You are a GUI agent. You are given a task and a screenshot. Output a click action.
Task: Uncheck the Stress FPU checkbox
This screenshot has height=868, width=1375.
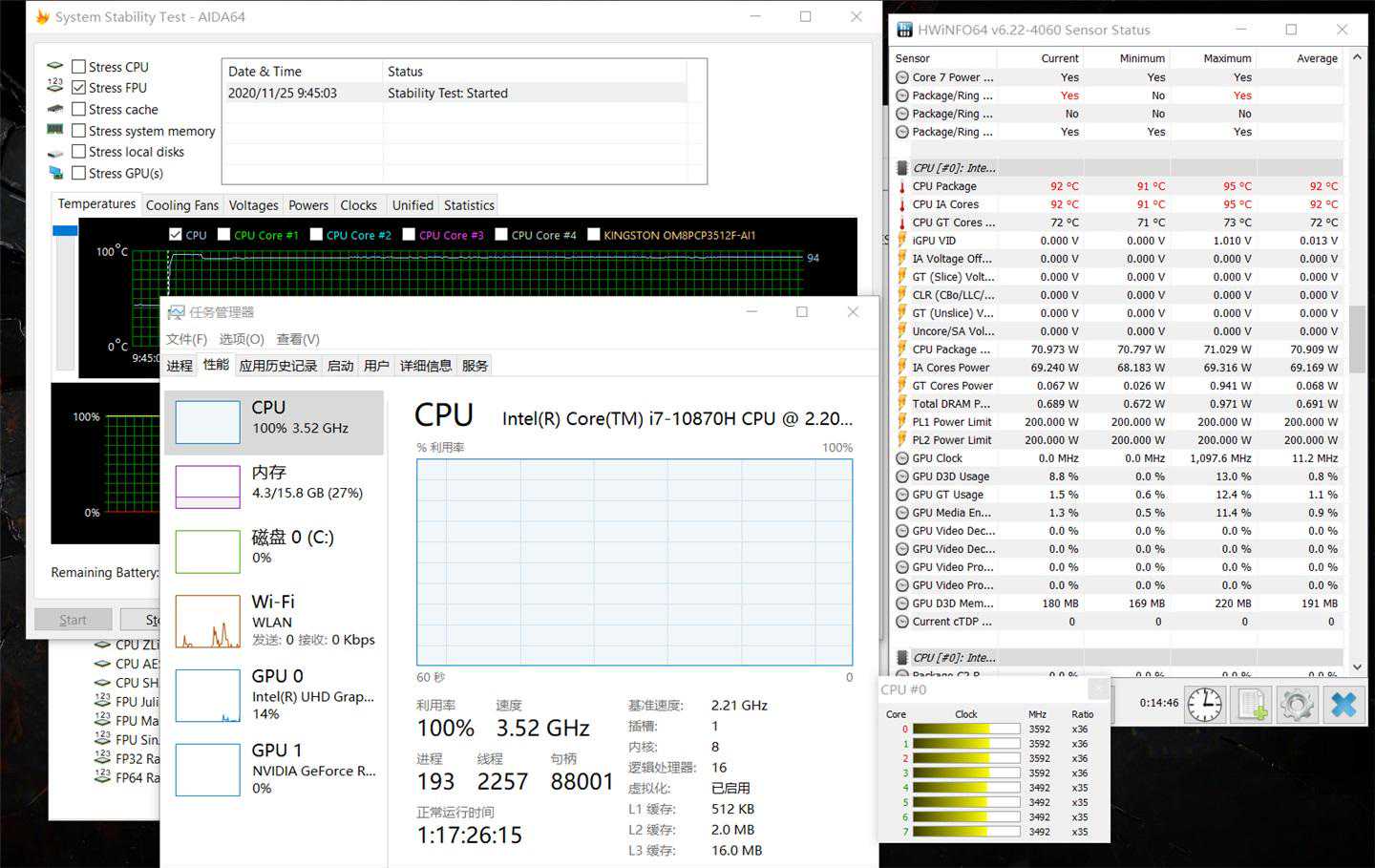click(x=79, y=88)
